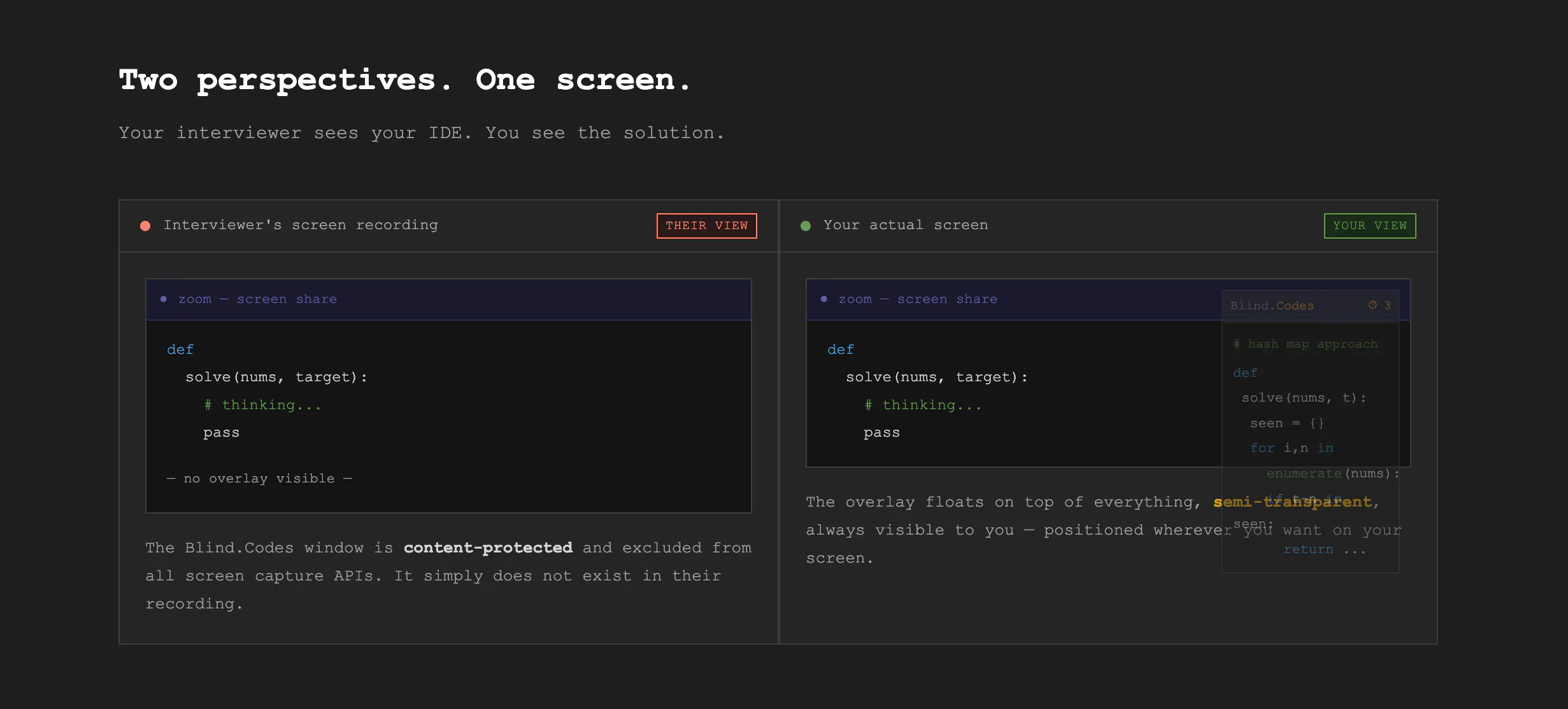Click the bold "content-protected" phrase
Screen dimensions: 1568x709
pyautogui.click(x=488, y=548)
